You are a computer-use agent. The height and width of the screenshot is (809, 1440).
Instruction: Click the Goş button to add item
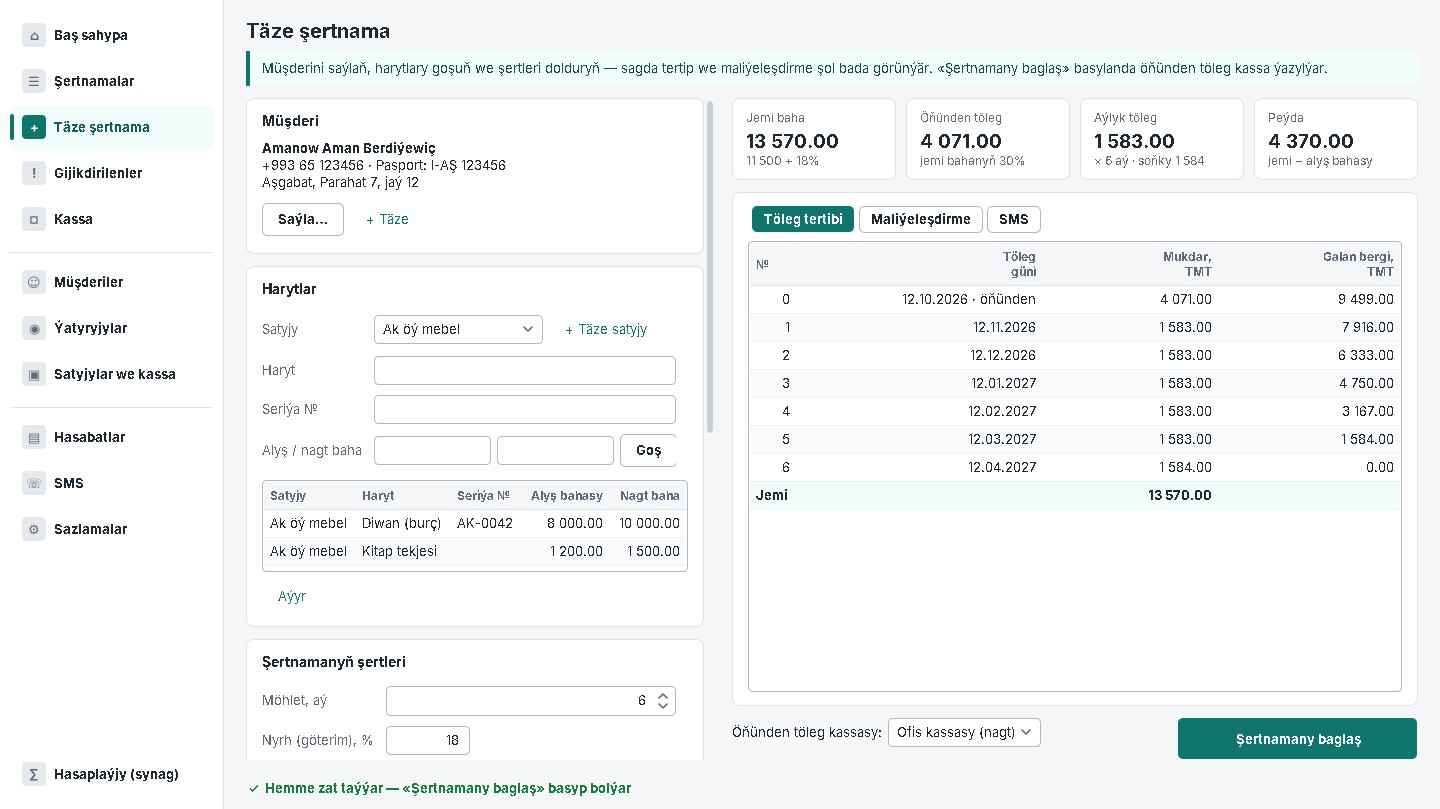pyautogui.click(x=648, y=450)
